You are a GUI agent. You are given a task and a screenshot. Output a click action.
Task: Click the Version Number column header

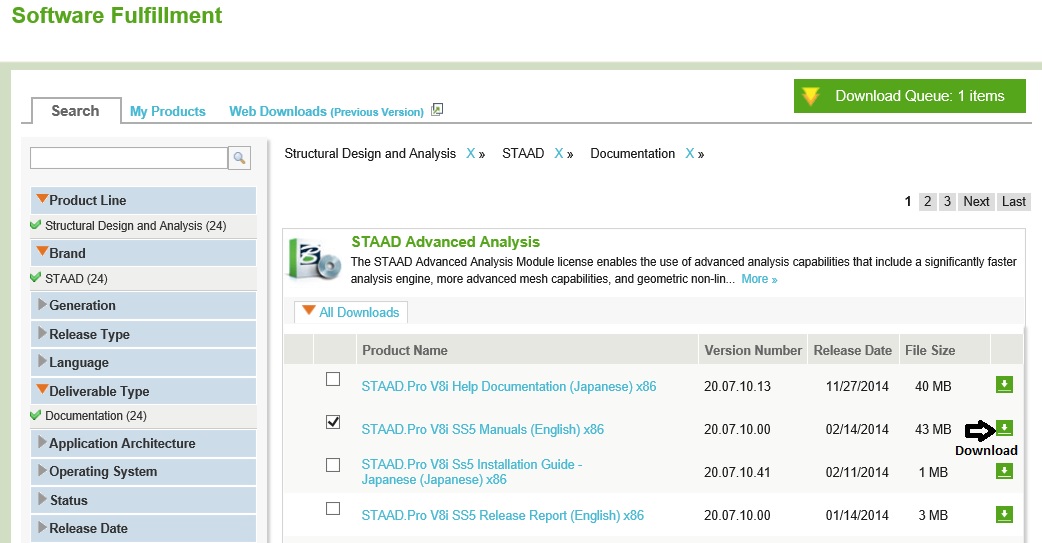pyautogui.click(x=753, y=350)
